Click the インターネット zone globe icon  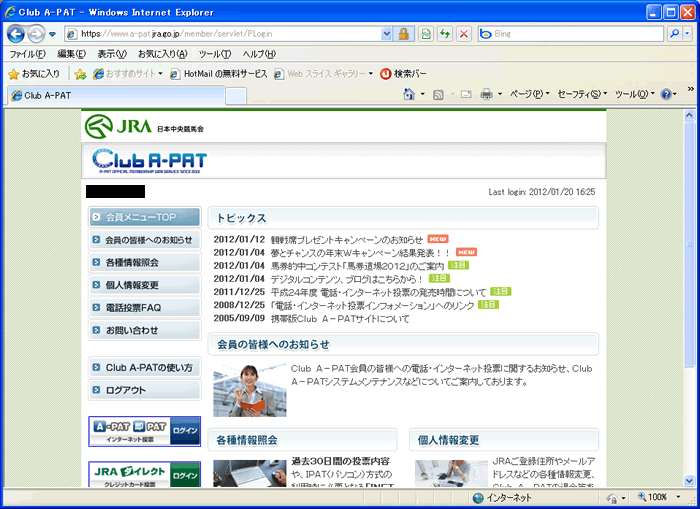[x=478, y=498]
